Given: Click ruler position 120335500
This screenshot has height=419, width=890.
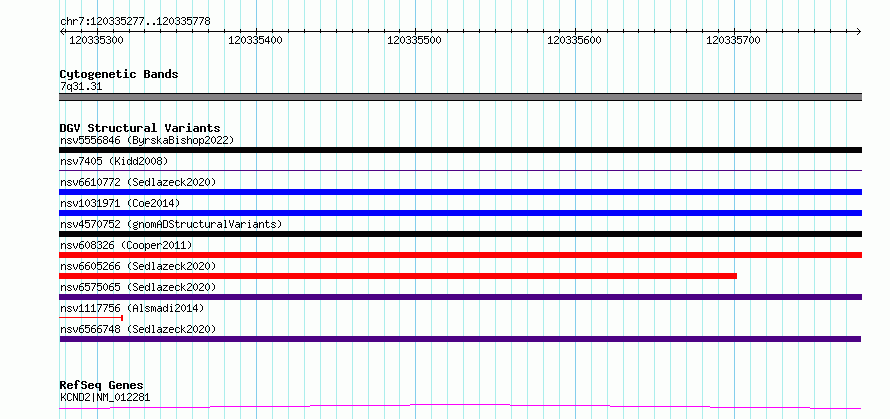Looking at the screenshot, I should pyautogui.click(x=414, y=40).
